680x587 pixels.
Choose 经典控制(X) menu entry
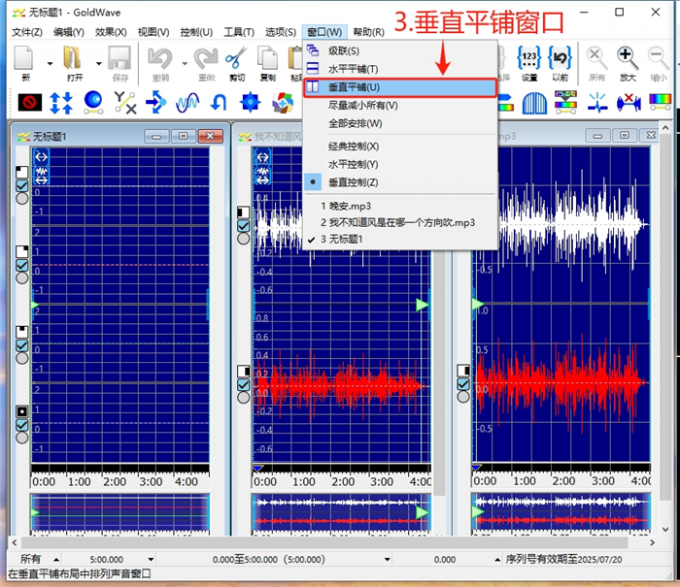point(400,146)
